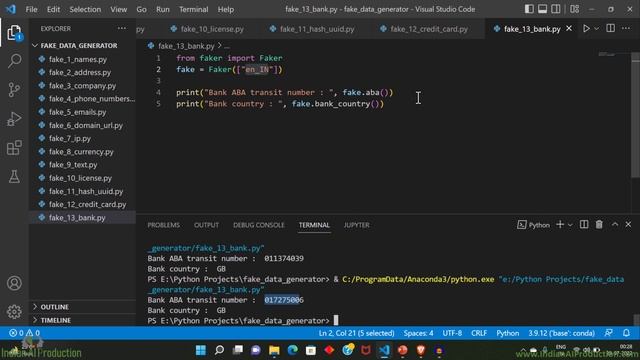Switch to DEBUG CONSOLE tab
The height and width of the screenshot is (360, 640).
point(258,225)
